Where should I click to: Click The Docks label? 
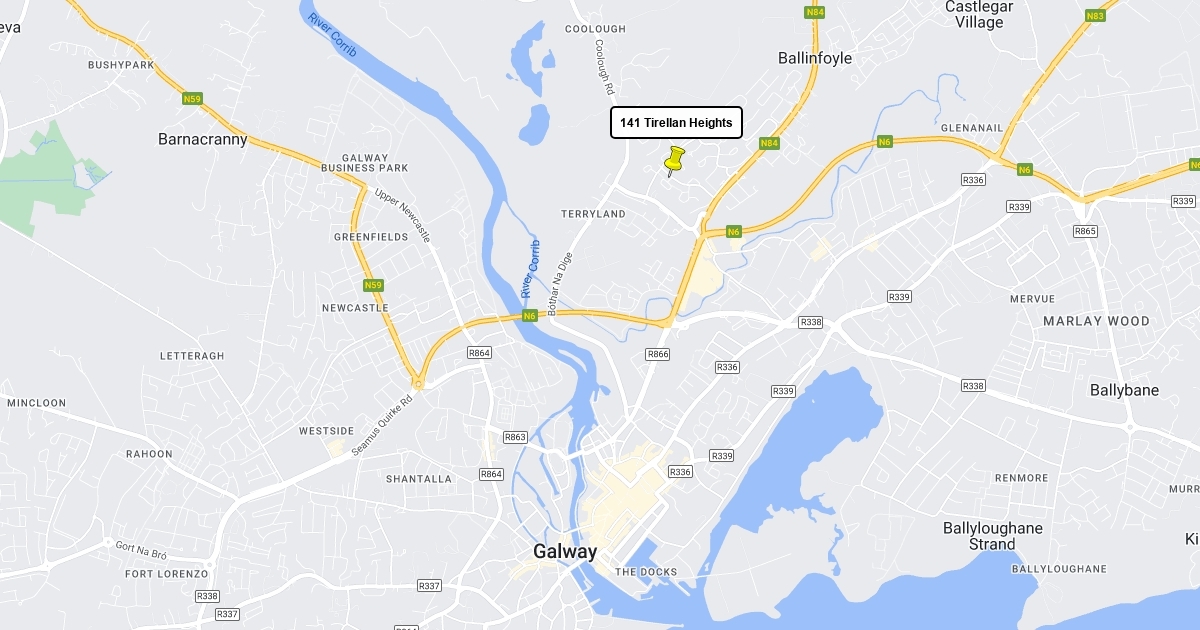pyautogui.click(x=646, y=572)
